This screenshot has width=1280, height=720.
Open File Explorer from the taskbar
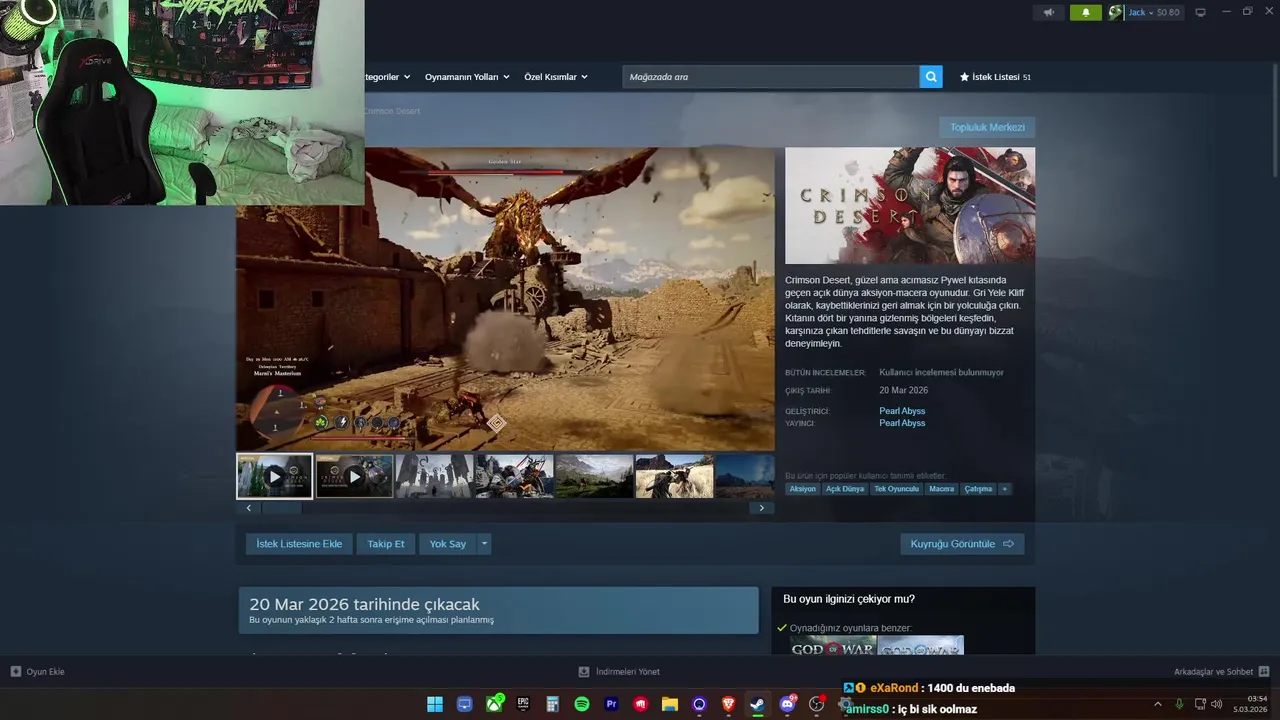pos(670,704)
